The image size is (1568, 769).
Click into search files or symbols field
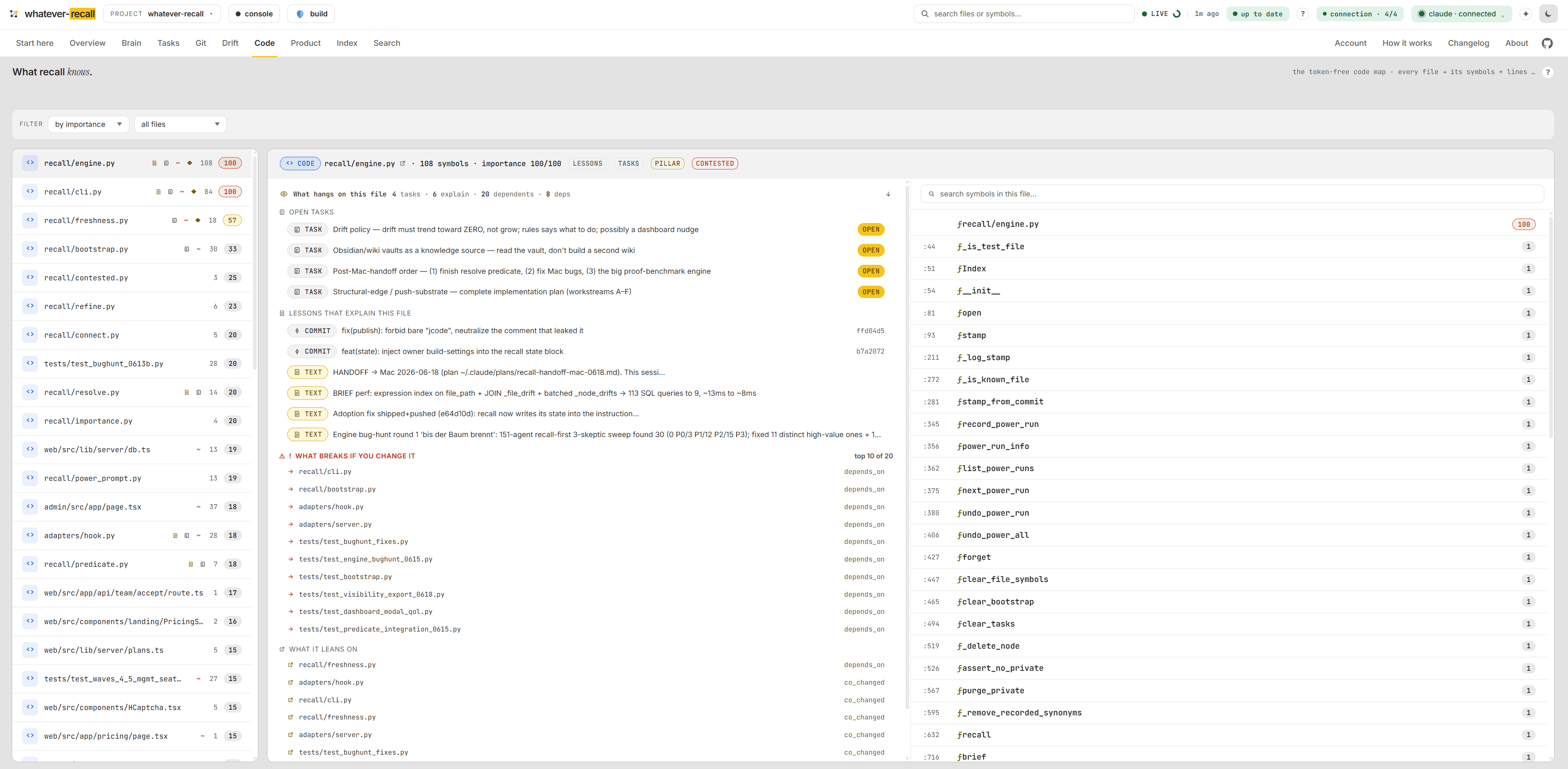pyautogui.click(x=1024, y=14)
